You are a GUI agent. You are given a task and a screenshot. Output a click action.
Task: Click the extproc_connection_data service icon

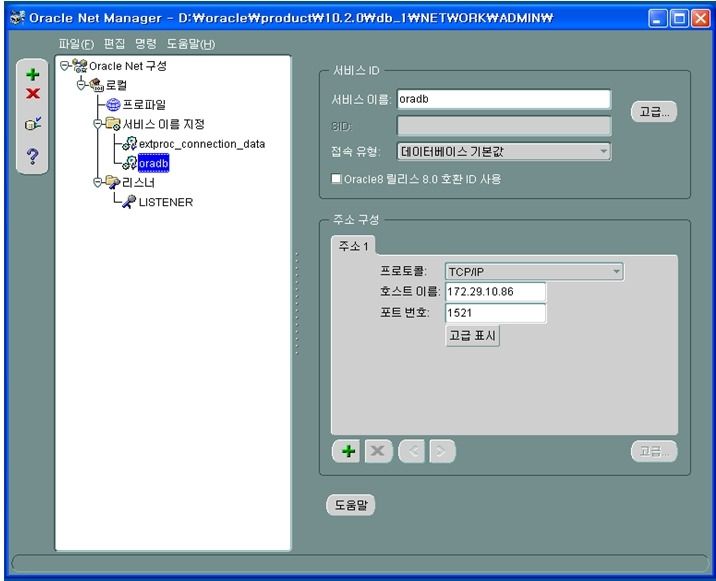click(x=130, y=144)
